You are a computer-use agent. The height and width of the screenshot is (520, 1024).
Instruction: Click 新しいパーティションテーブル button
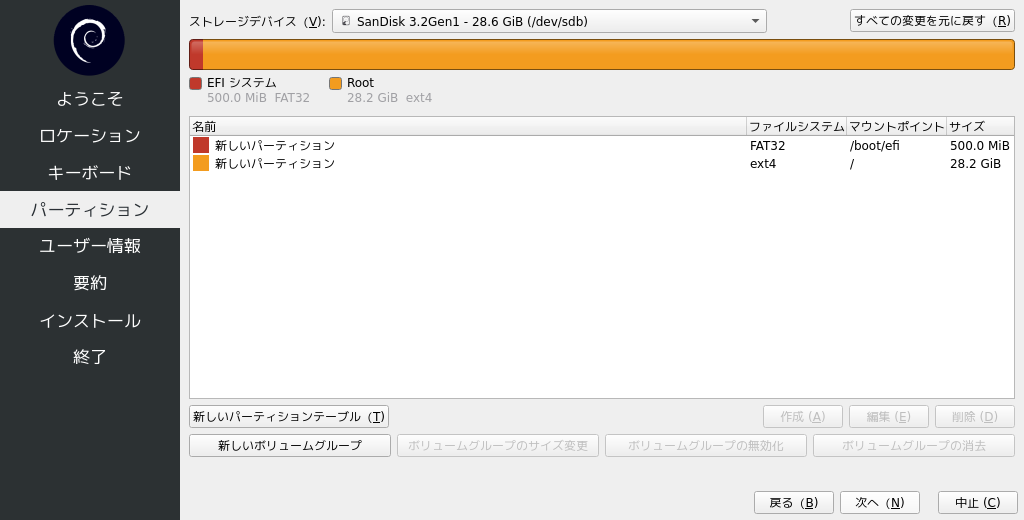[289, 416]
